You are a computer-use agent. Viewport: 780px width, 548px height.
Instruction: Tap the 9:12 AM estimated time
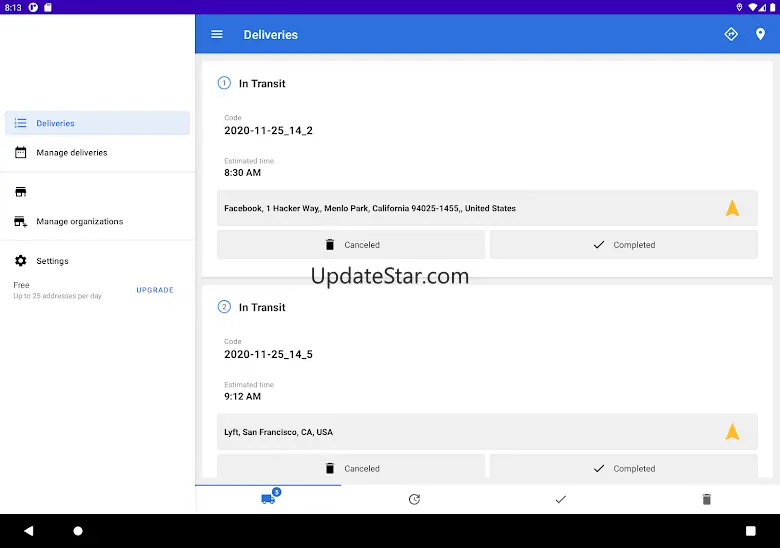tap(242, 396)
